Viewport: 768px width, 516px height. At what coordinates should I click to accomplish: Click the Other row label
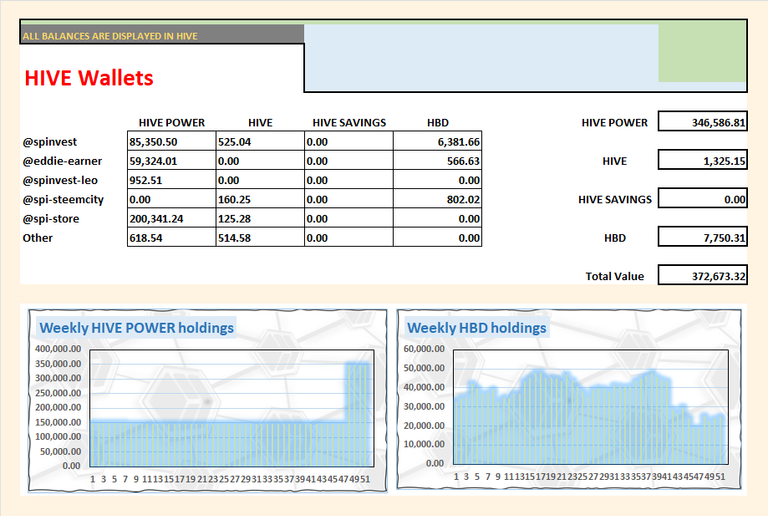point(37,237)
